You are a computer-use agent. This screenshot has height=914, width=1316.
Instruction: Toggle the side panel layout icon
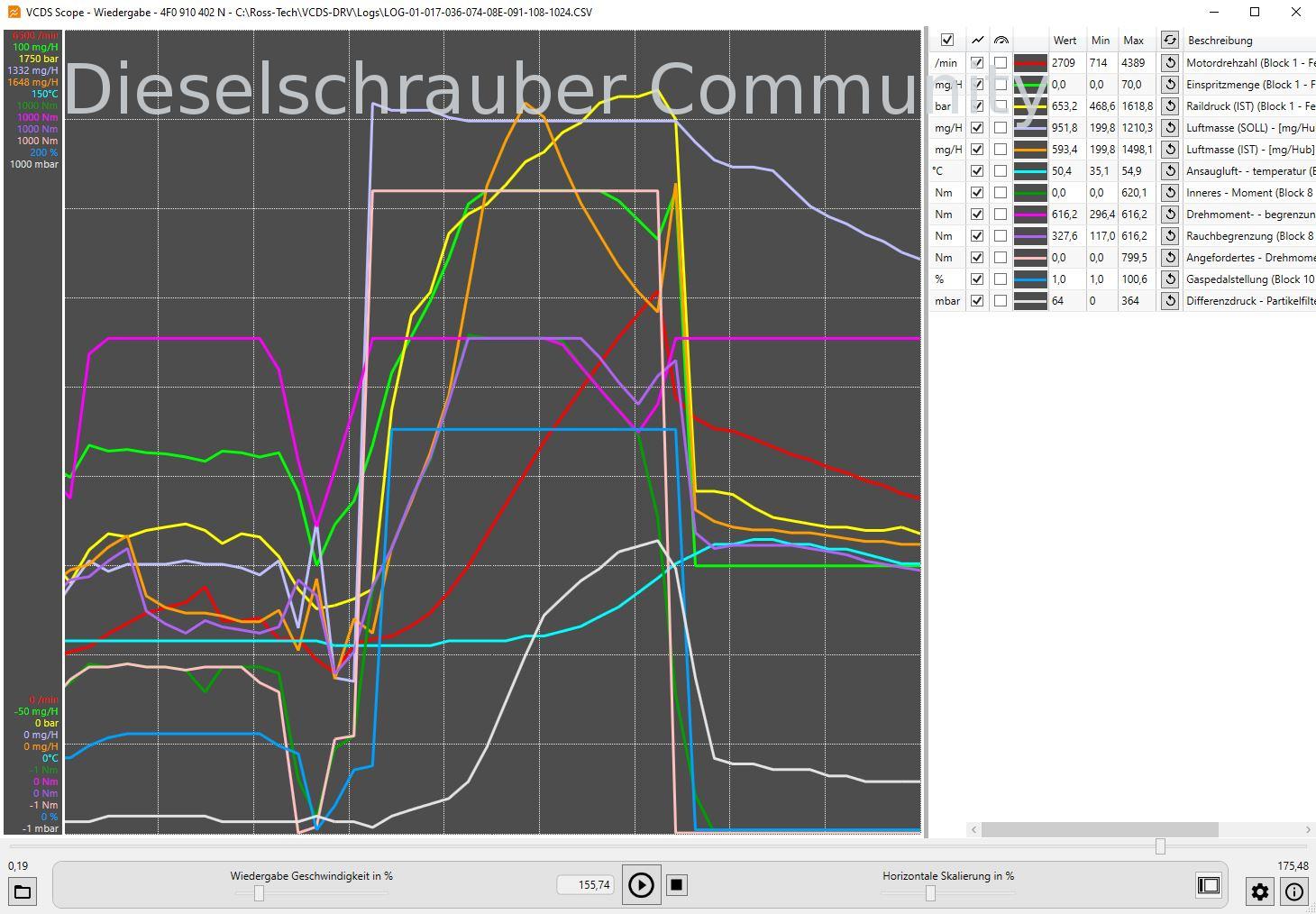click(x=1209, y=885)
